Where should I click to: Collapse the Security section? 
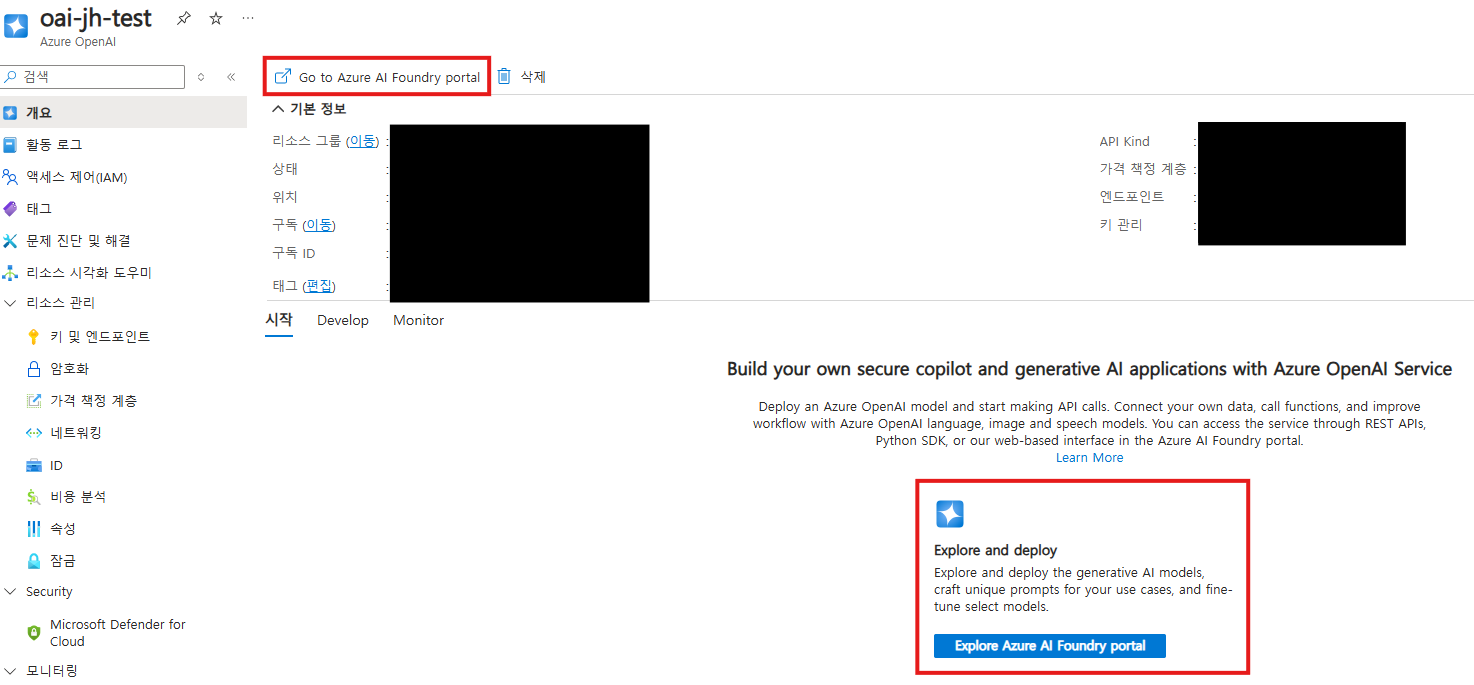[10, 592]
